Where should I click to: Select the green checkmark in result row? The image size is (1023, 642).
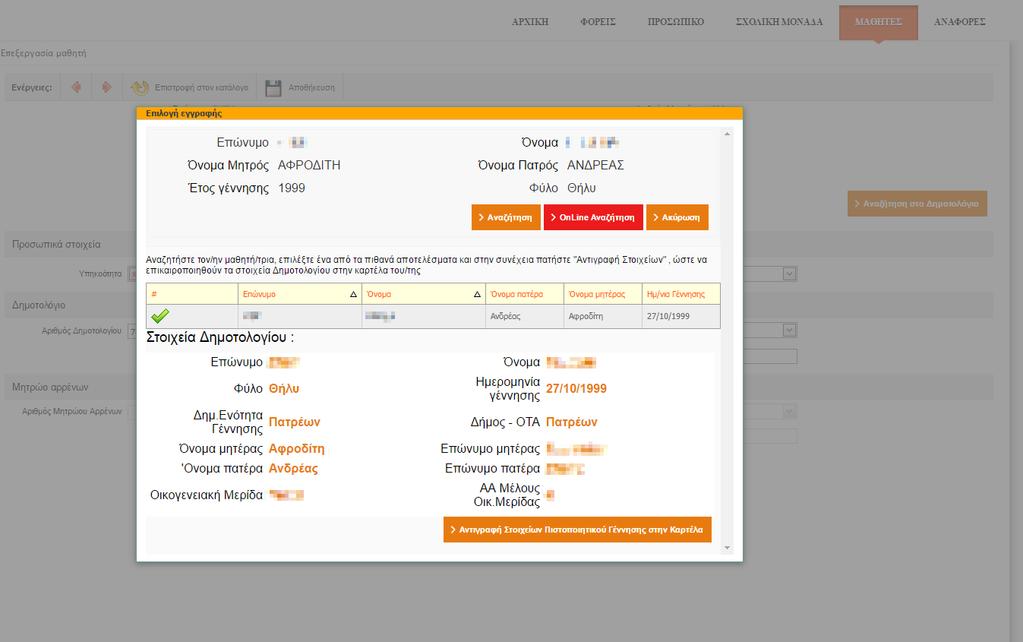click(x=160, y=316)
